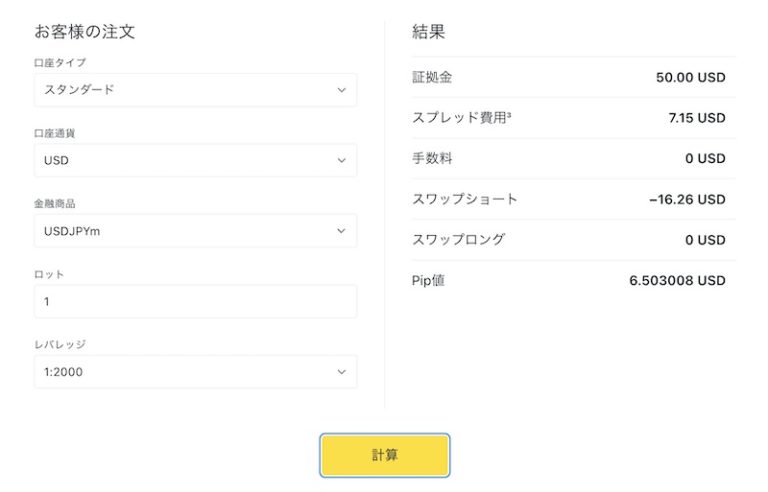Screen dimensions: 768x492
Task: Select the Pip値 value 6.503008 USD
Action: pyautogui.click(x=677, y=281)
